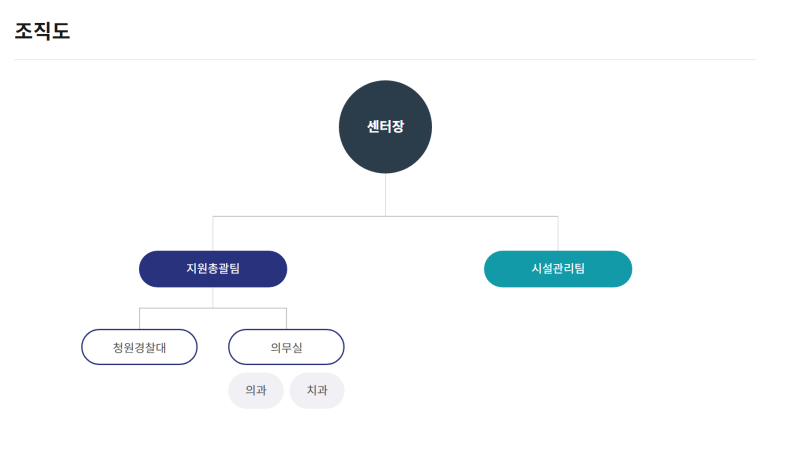The width and height of the screenshot is (800, 471).
Task: Choose the 치과 chip under 의무실
Action: pyautogui.click(x=317, y=391)
